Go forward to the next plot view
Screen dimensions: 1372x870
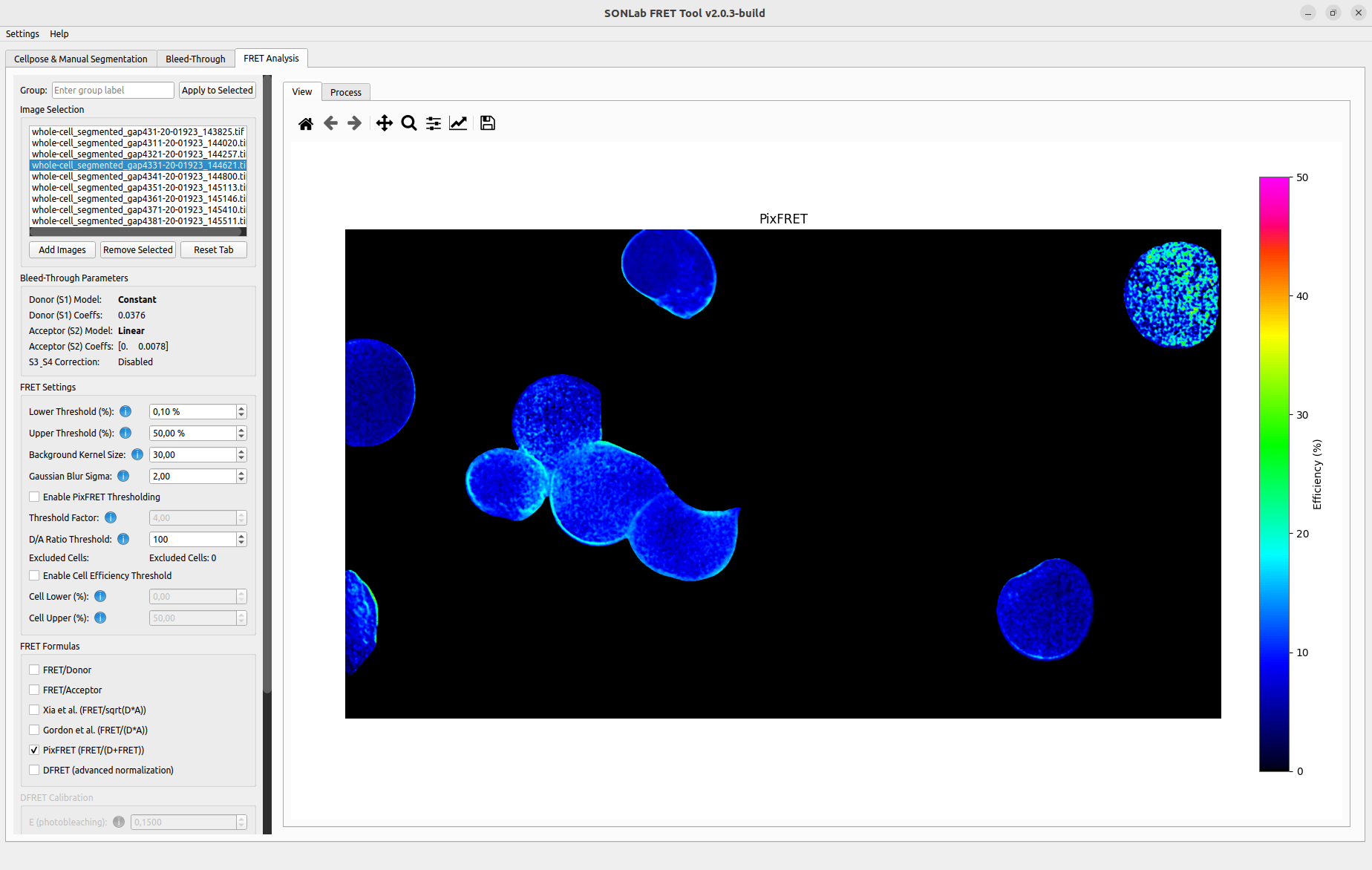point(355,123)
